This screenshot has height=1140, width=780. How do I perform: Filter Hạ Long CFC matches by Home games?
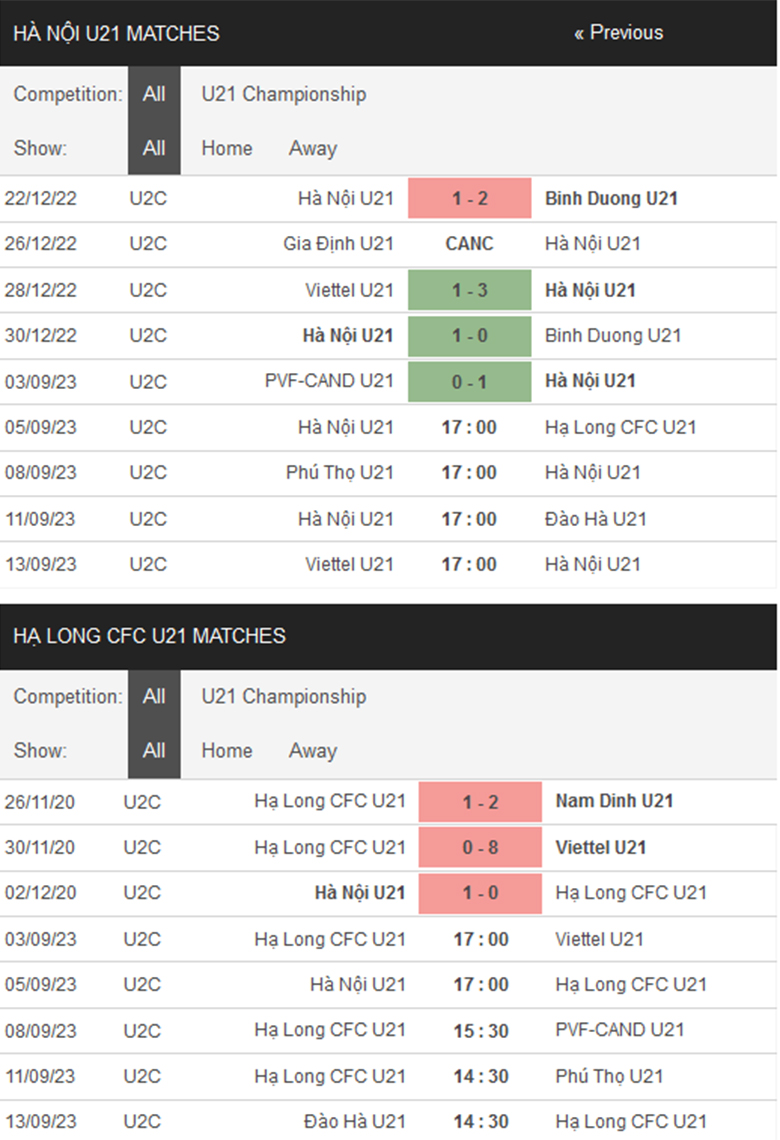point(226,750)
